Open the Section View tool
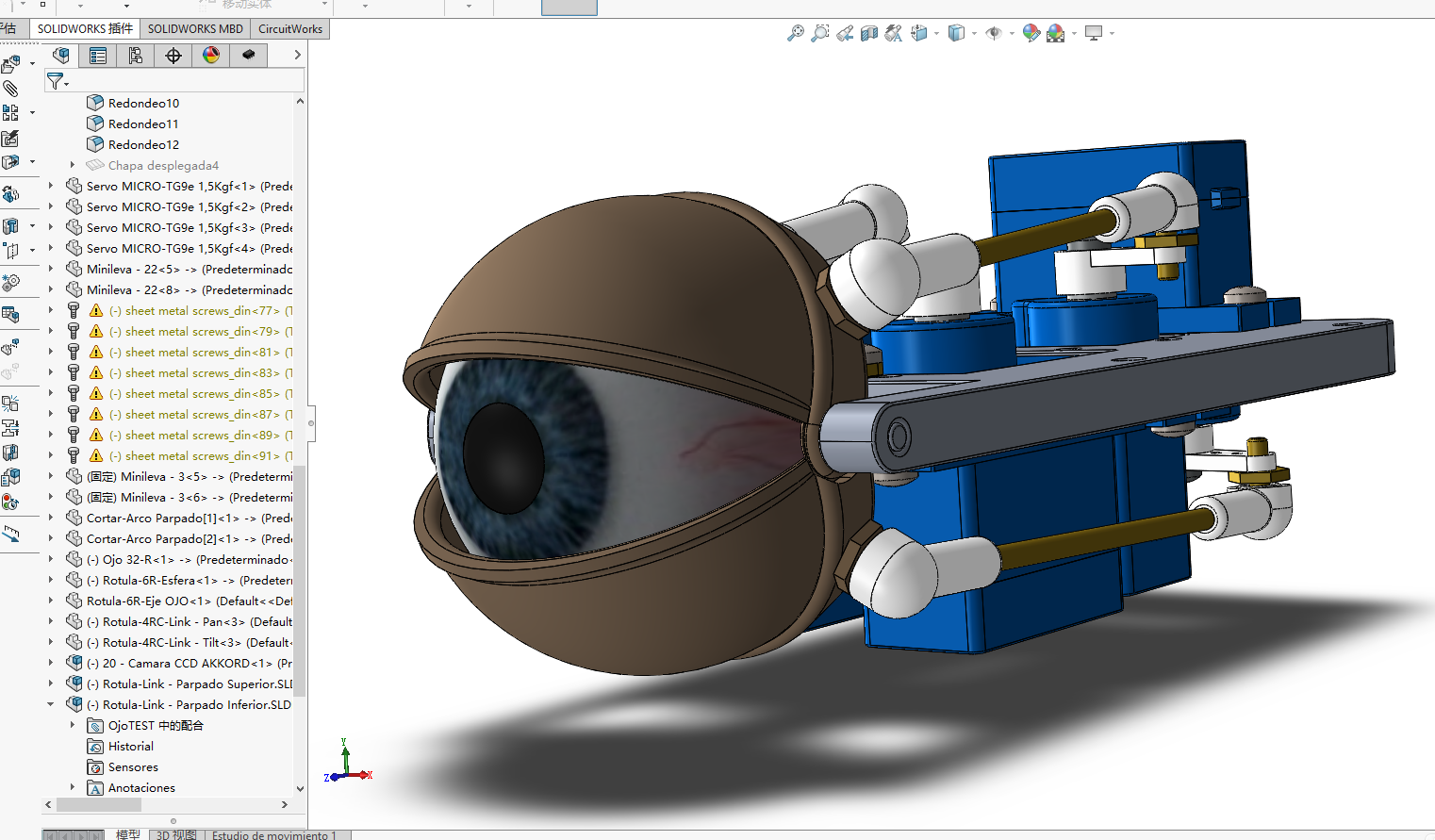Image resolution: width=1435 pixels, height=840 pixels. click(869, 33)
